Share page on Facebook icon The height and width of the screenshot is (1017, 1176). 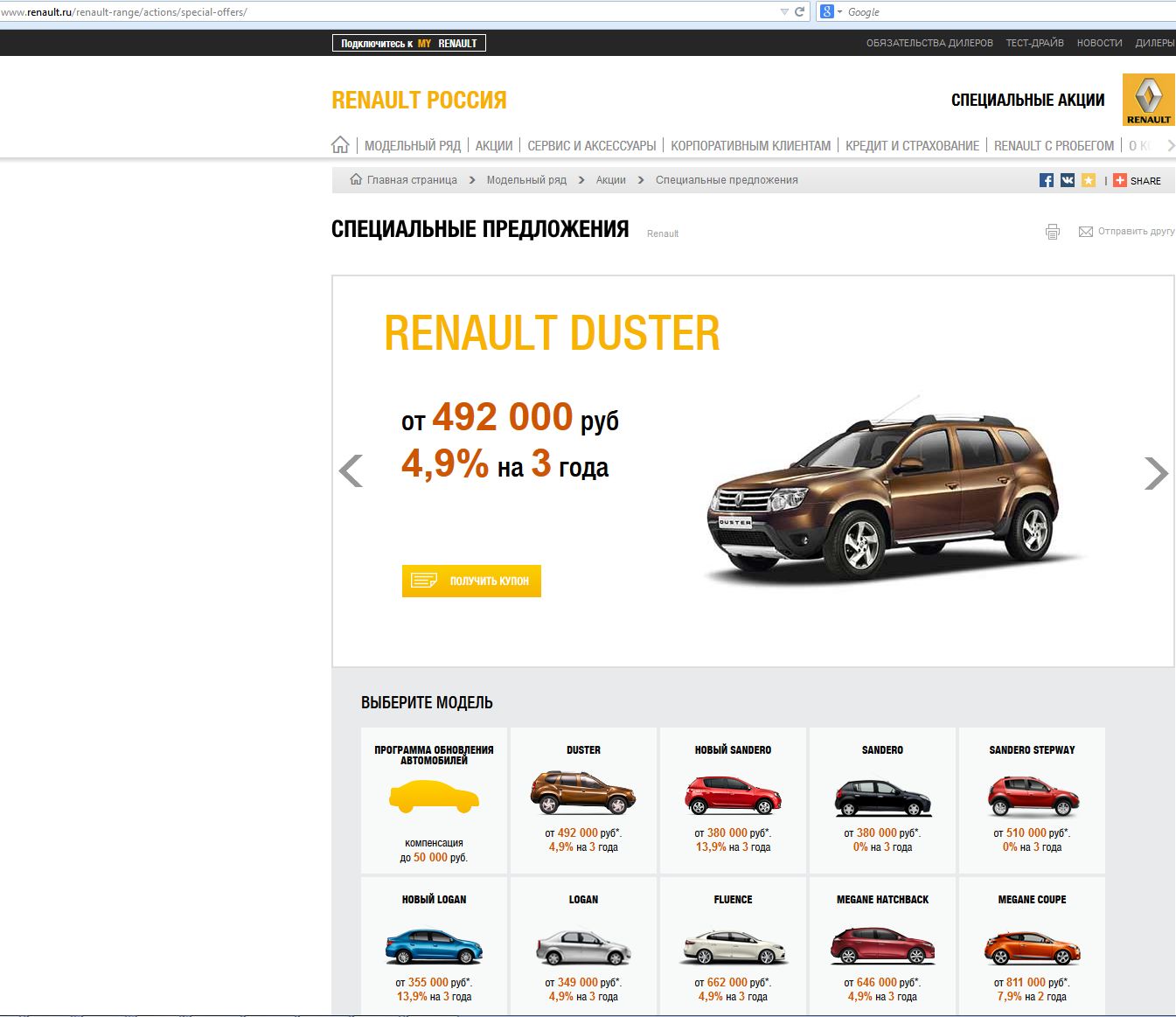click(1046, 180)
